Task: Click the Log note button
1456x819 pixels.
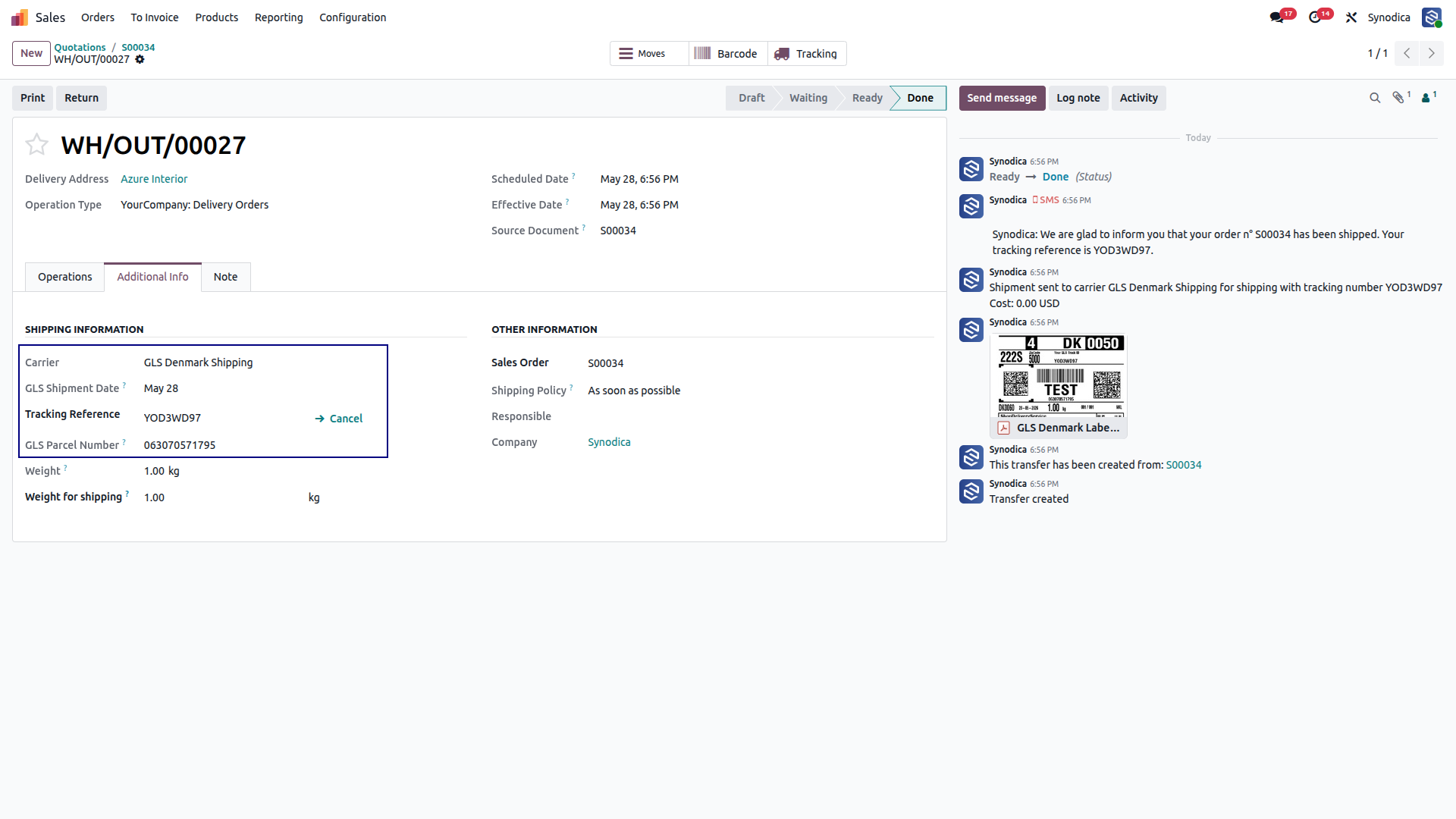Action: pos(1078,98)
